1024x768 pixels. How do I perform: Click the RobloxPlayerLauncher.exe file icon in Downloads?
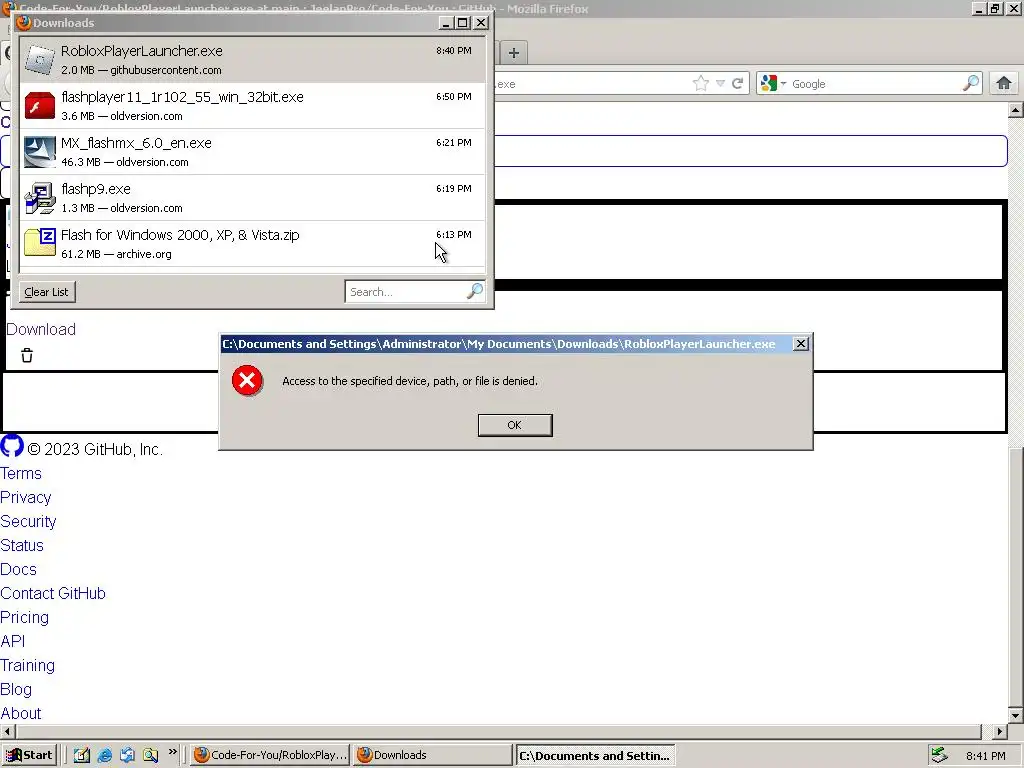tap(40, 60)
